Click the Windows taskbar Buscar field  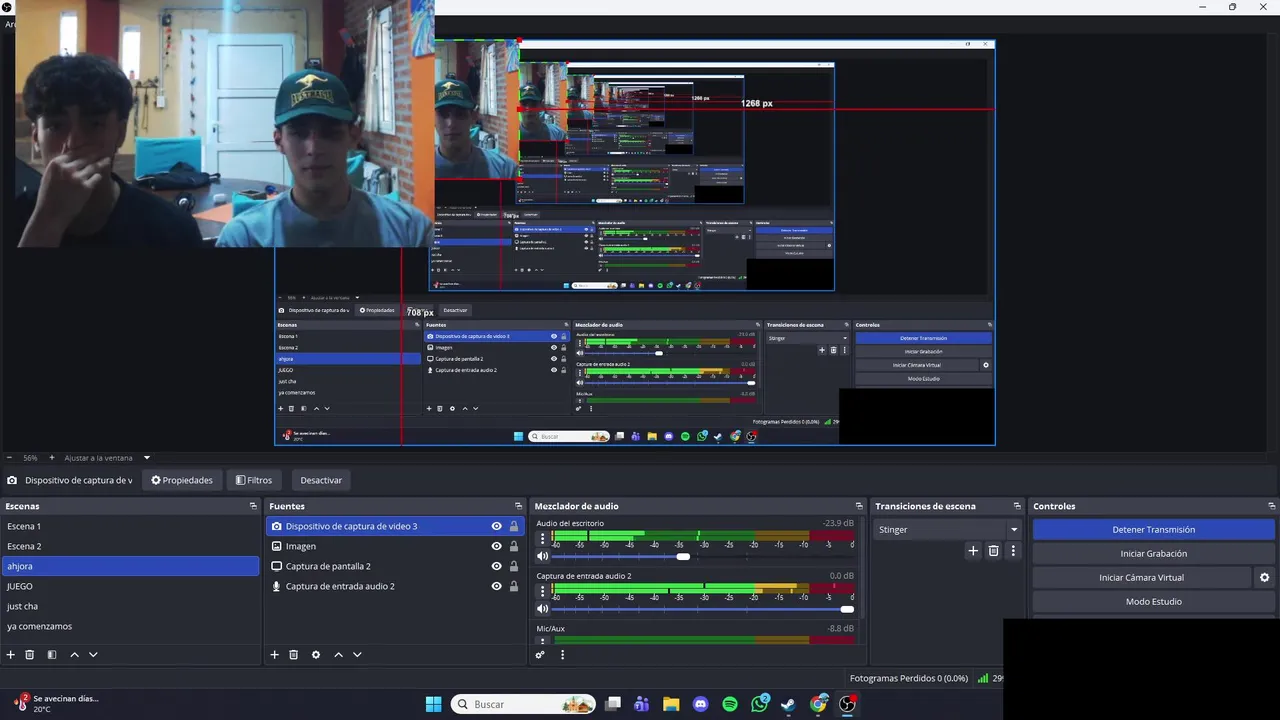(x=523, y=704)
